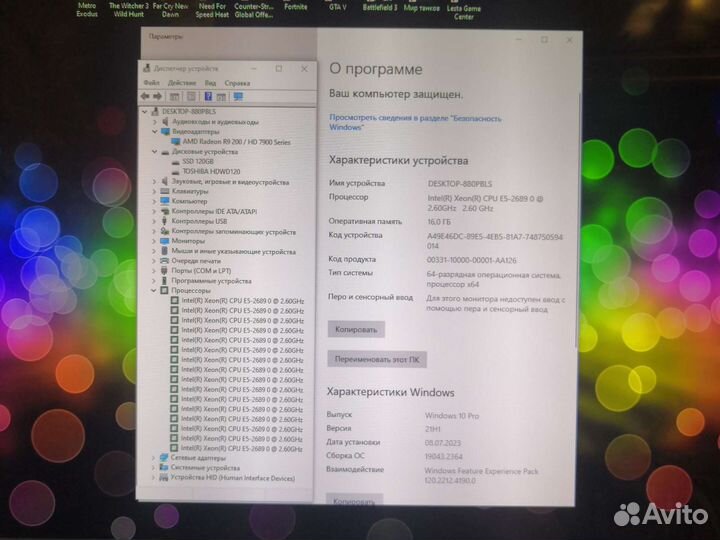
Task: Click the monitor icon beside Компьютер
Action: (165, 201)
